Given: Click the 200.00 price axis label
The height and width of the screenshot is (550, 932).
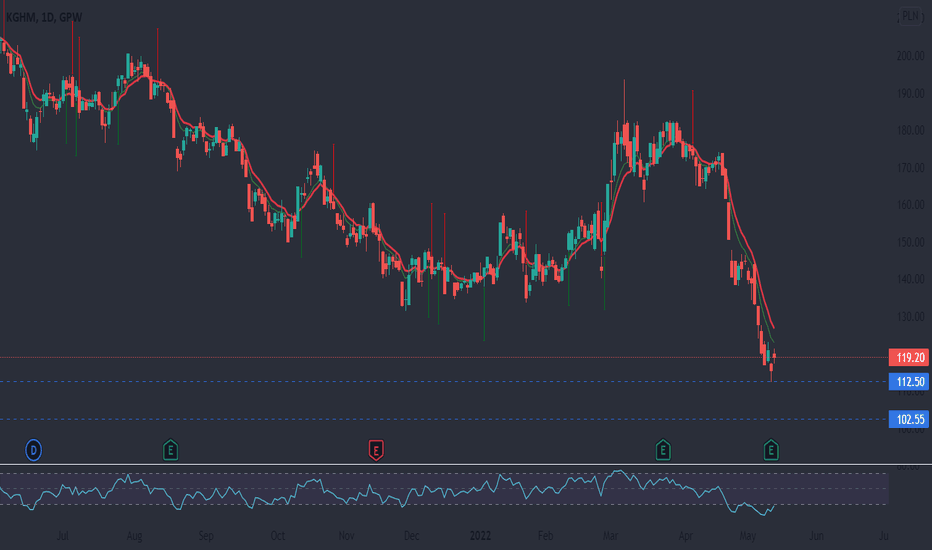Looking at the screenshot, I should pos(910,56).
